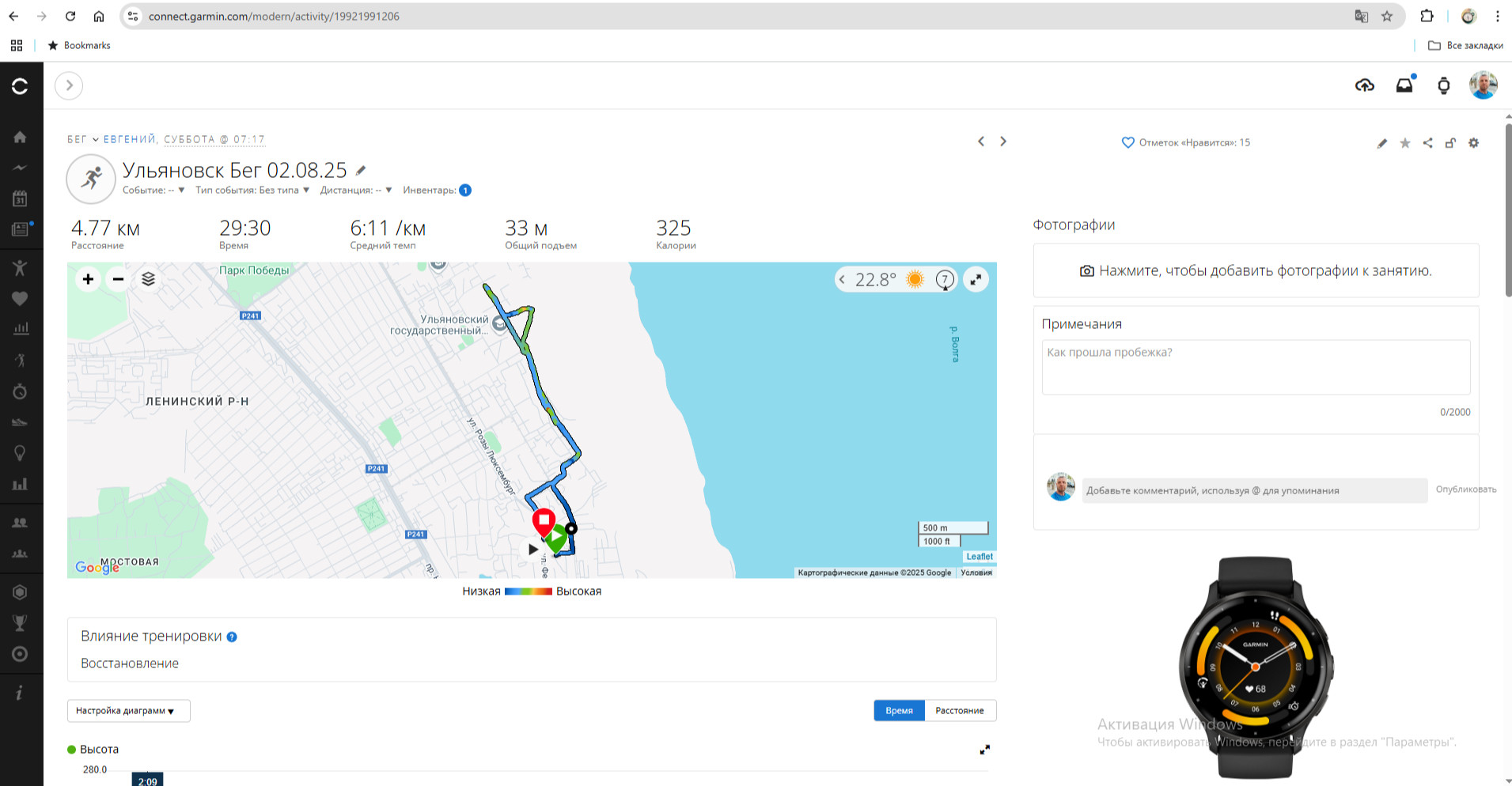Like the activity with heart icon
1512x786 pixels.
1128,143
